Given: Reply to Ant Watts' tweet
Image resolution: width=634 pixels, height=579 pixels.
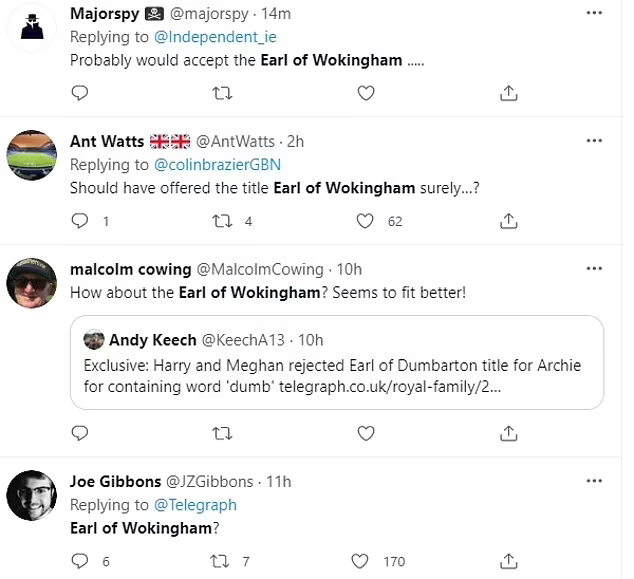Looking at the screenshot, I should point(81,221).
